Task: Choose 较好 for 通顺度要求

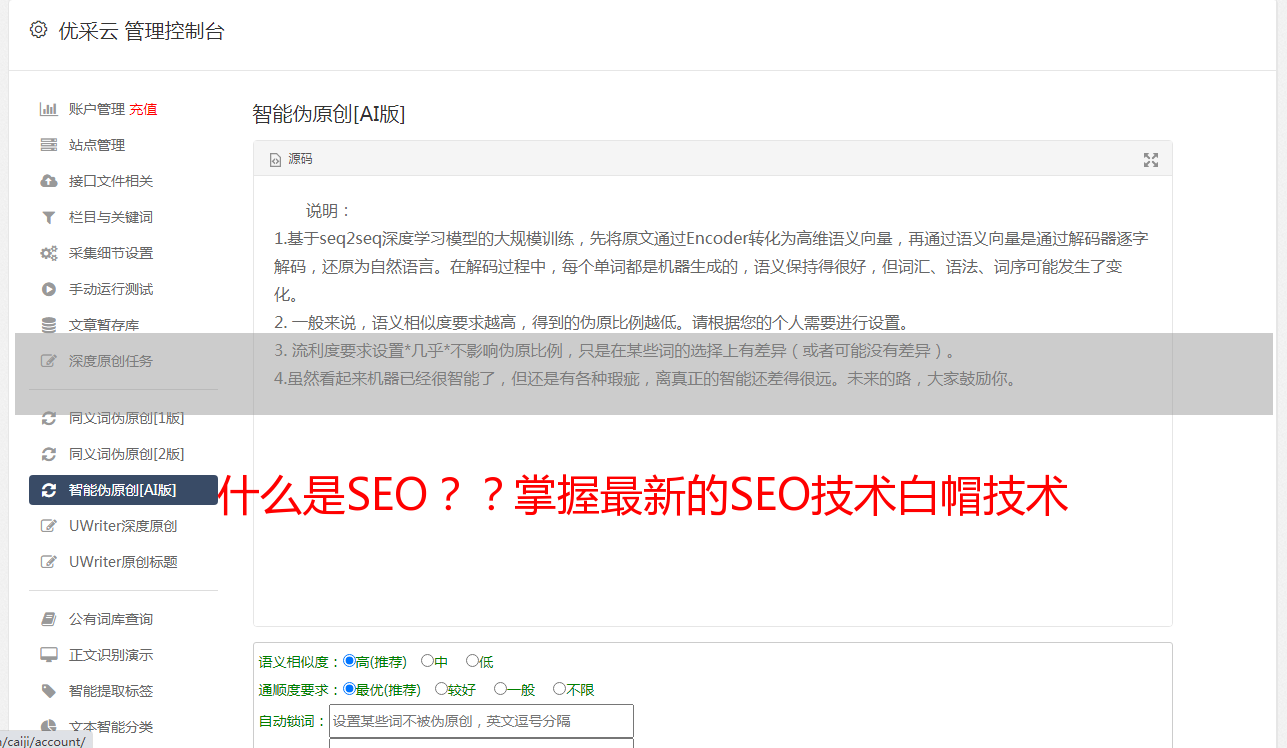Action: (441, 689)
